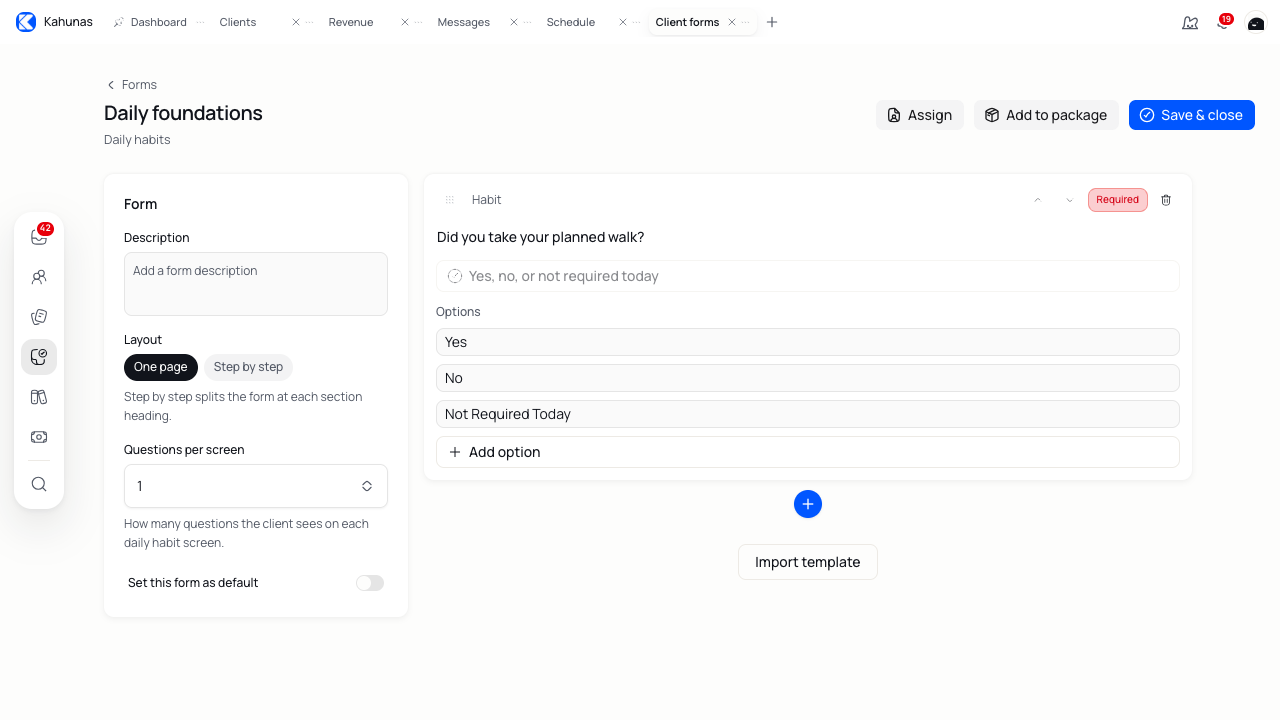Switch to the Clients tab
This screenshot has width=1280, height=720.
coord(238,22)
